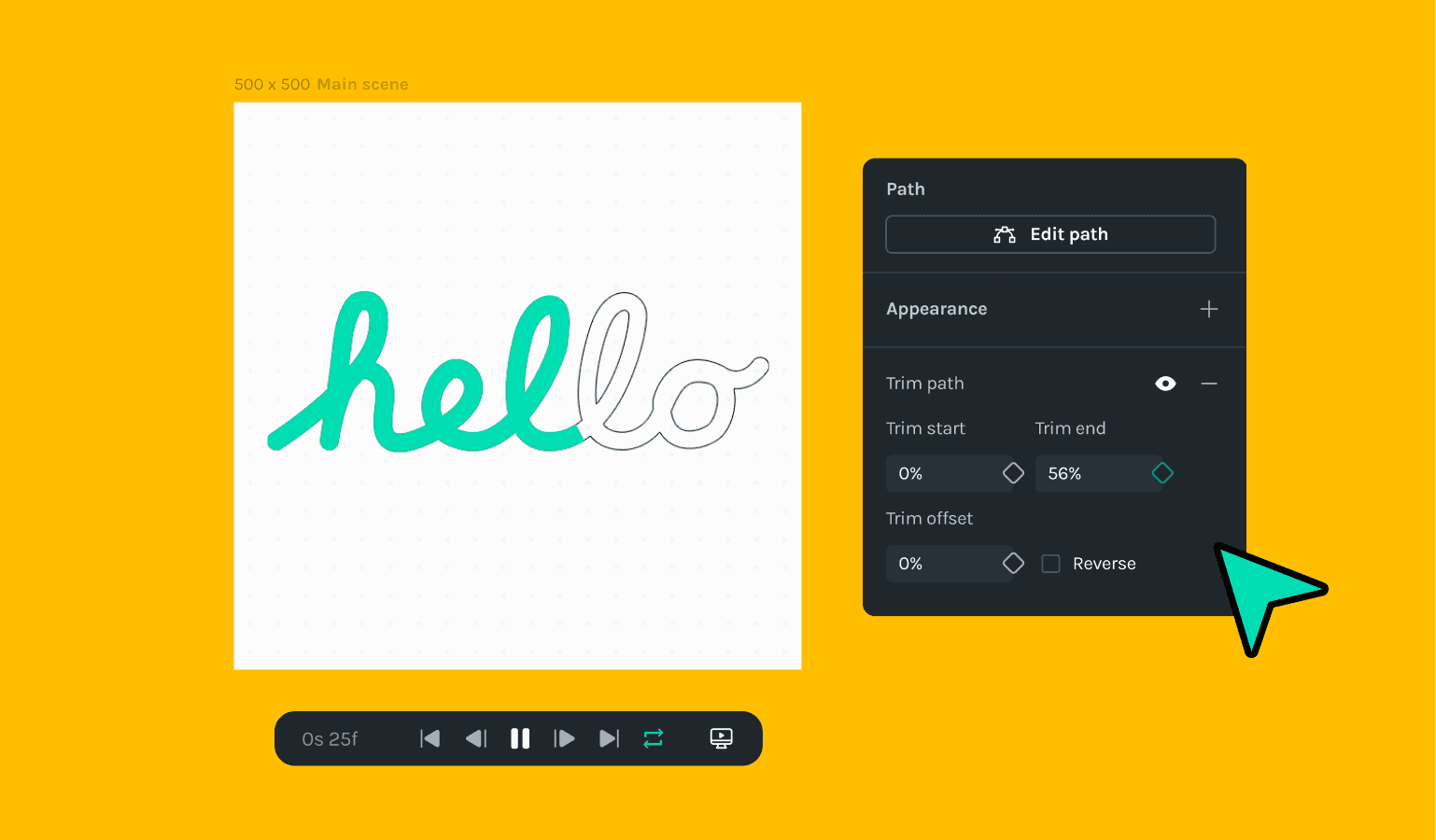Select the active Trim end keyframe diamond
The image size is (1436, 840).
tap(1162, 472)
